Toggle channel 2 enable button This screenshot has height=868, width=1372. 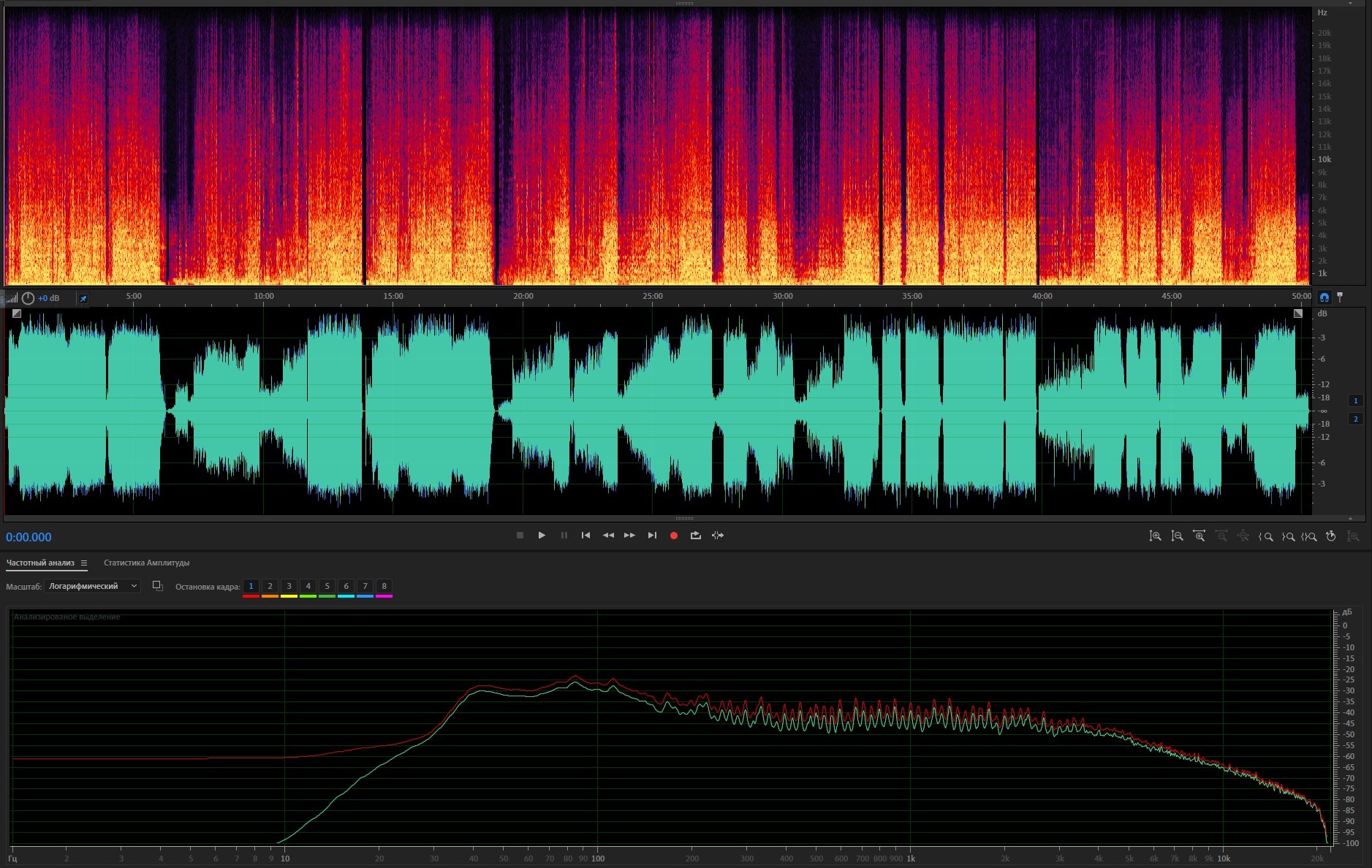[1355, 419]
